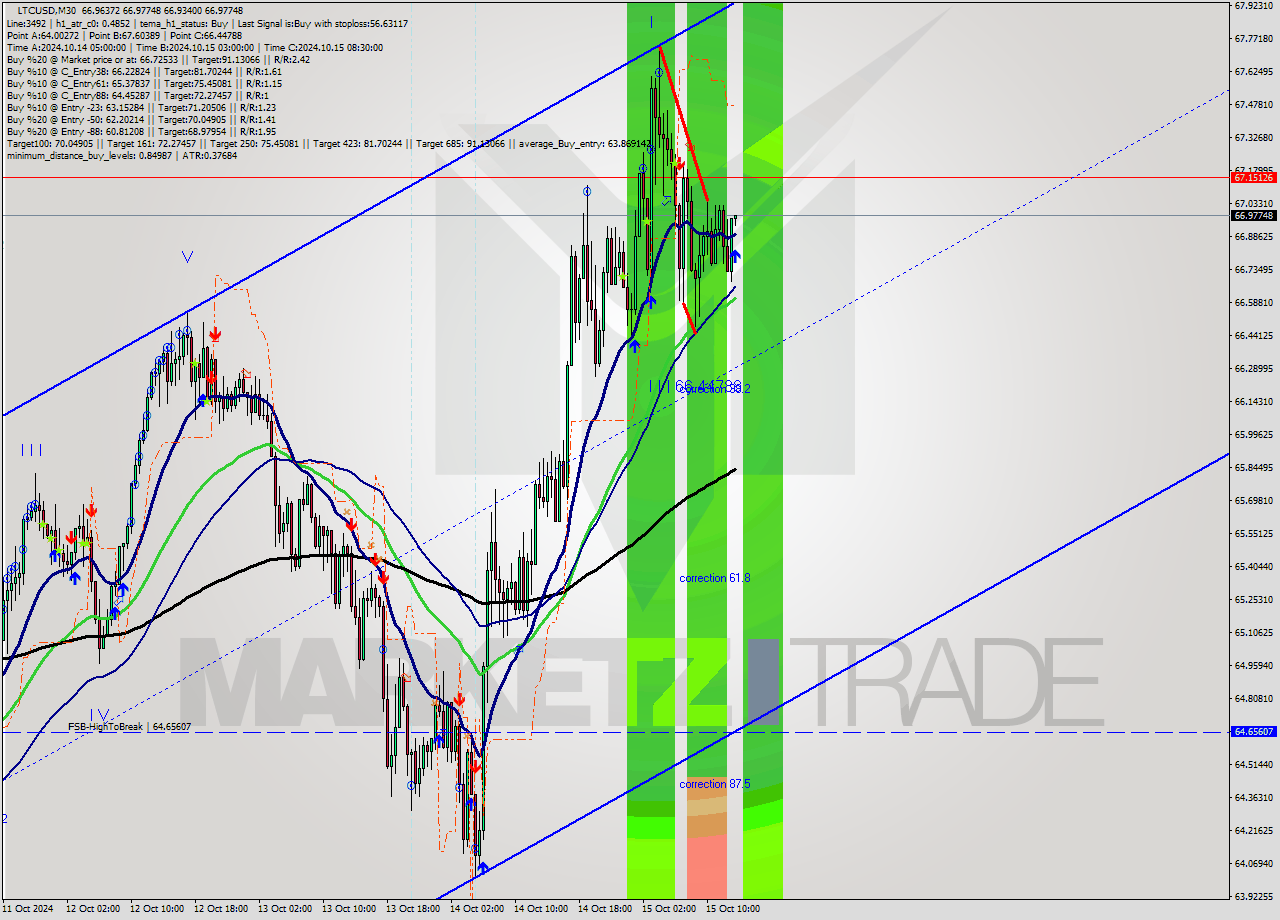Click the '12 Oct 18:00' time axis label

(220, 909)
